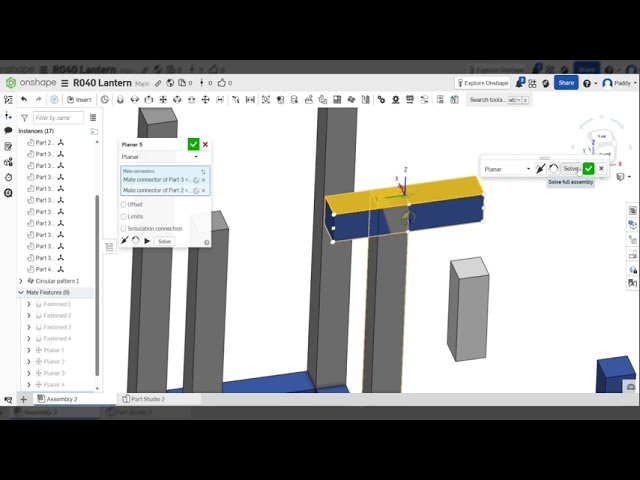This screenshot has height=480, width=640.
Task: Click the link icon beside Main
Action: click(158, 83)
